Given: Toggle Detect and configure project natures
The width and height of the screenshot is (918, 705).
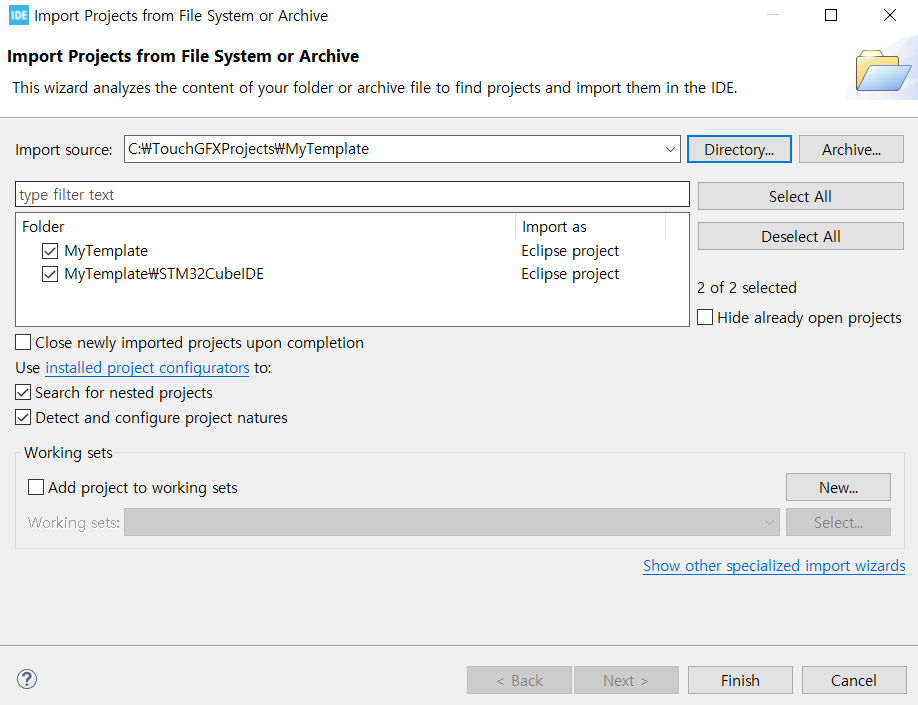Looking at the screenshot, I should [23, 417].
